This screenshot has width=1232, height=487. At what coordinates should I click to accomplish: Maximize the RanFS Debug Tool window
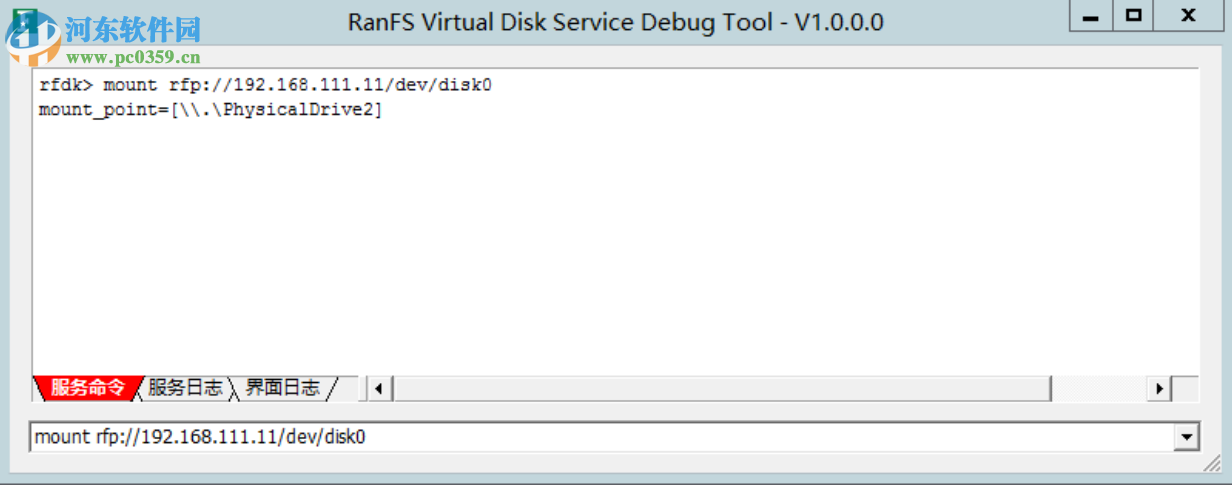pyautogui.click(x=1133, y=16)
